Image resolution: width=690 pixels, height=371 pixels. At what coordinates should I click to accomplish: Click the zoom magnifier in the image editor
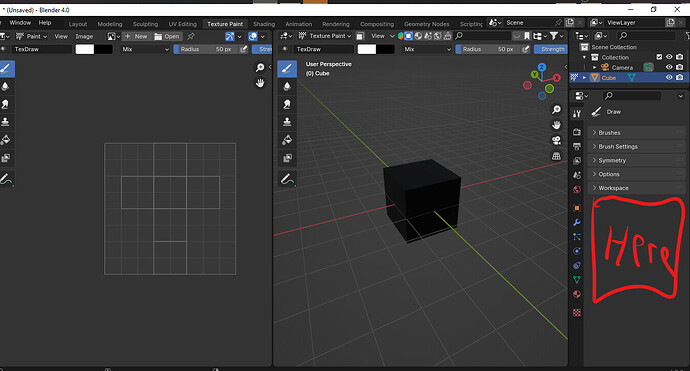(x=260, y=67)
